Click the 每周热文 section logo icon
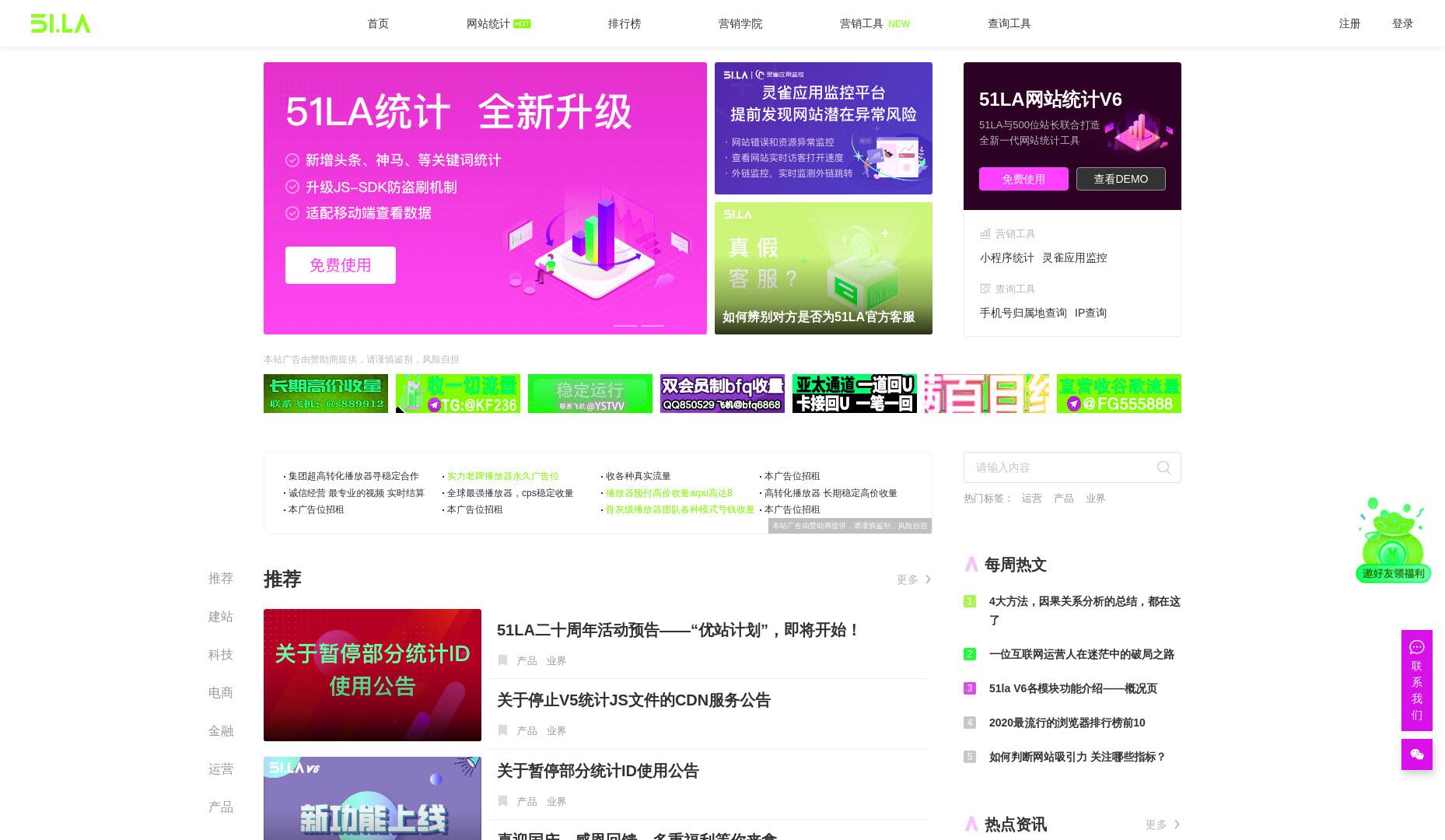The width and height of the screenshot is (1445, 840). point(971,565)
